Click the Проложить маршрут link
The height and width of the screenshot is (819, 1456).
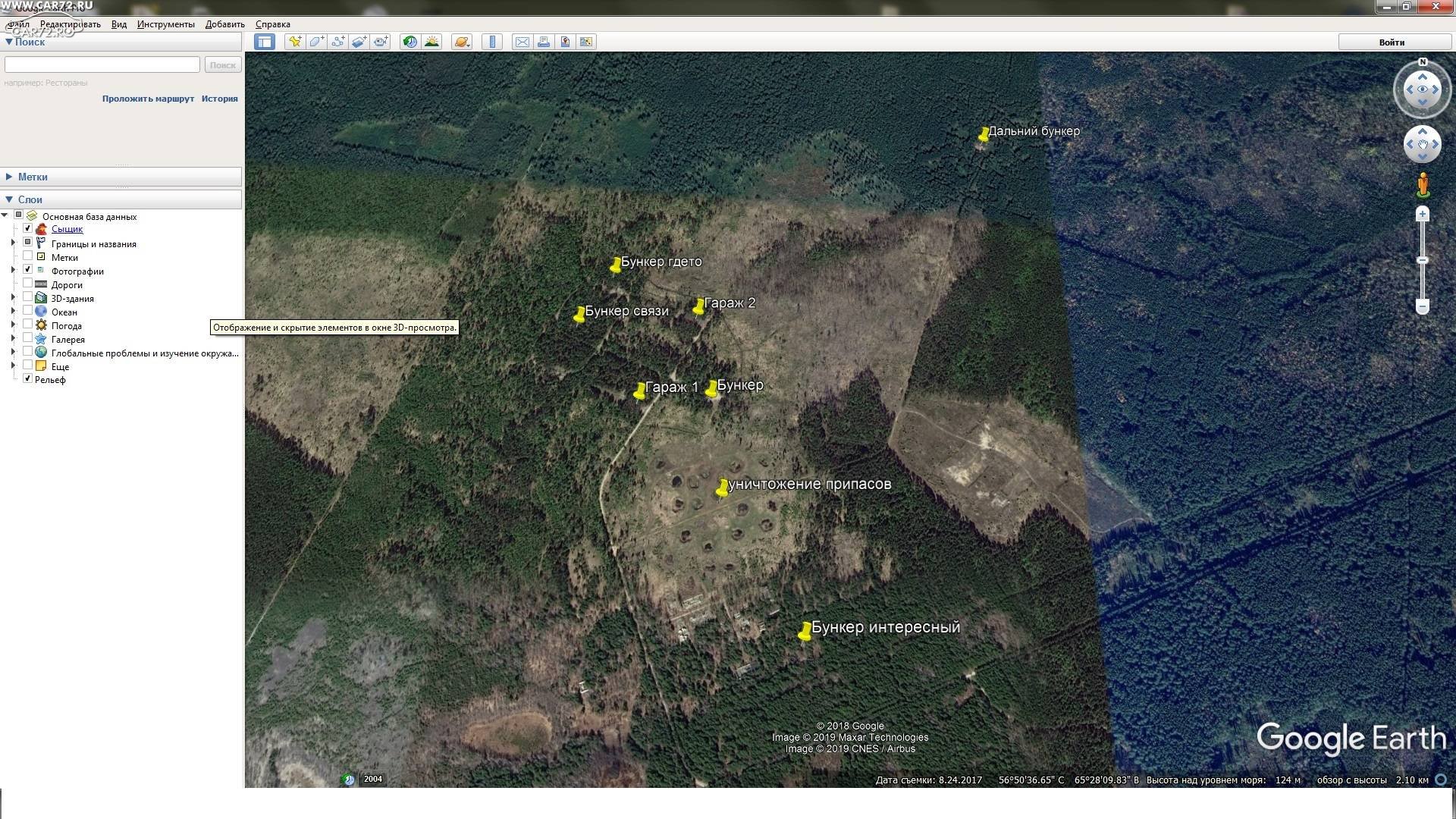pos(148,99)
